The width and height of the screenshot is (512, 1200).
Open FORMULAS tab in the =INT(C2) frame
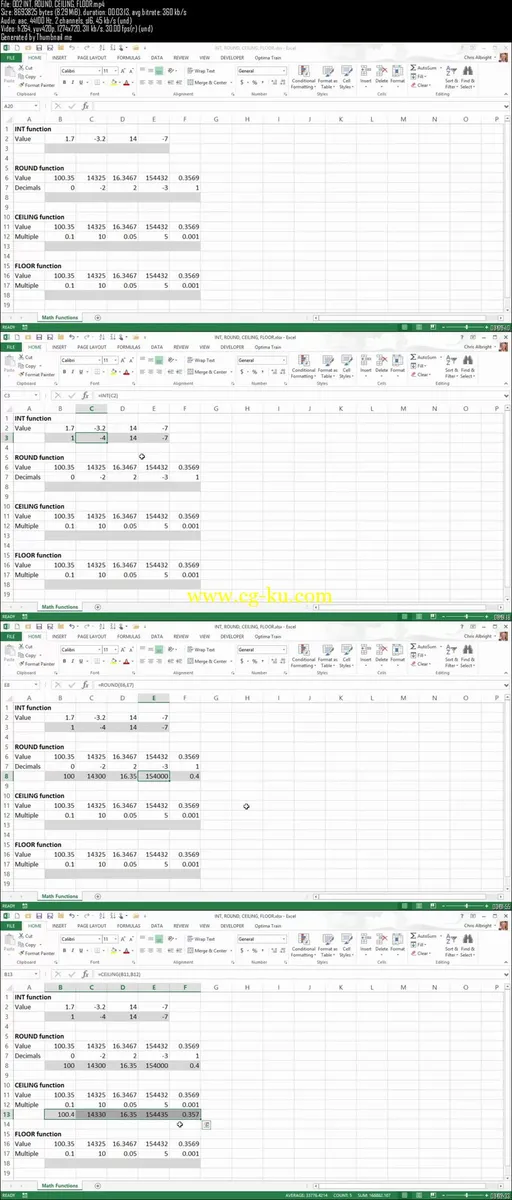tap(130, 349)
